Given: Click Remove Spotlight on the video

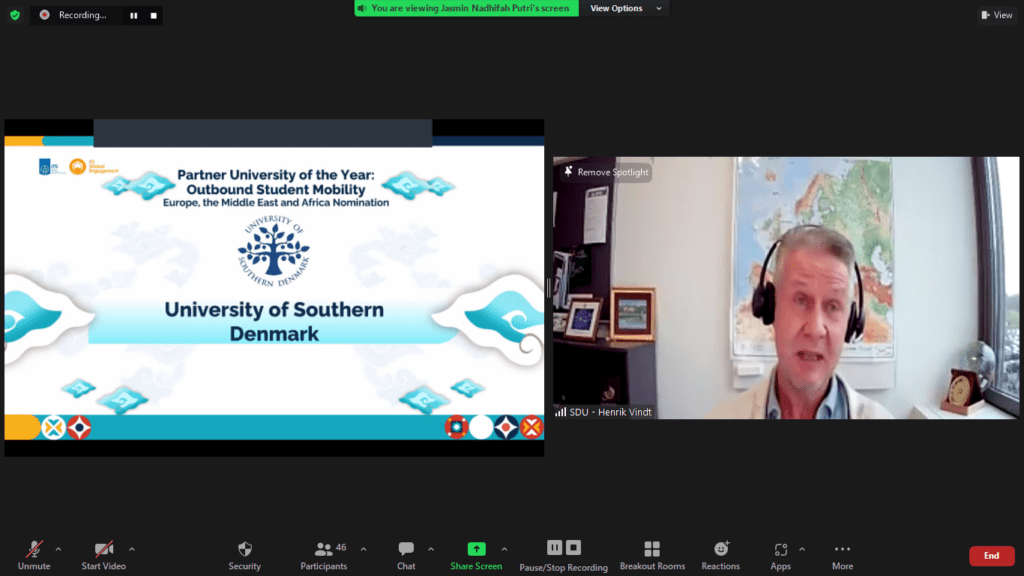Looking at the screenshot, I should pyautogui.click(x=606, y=172).
